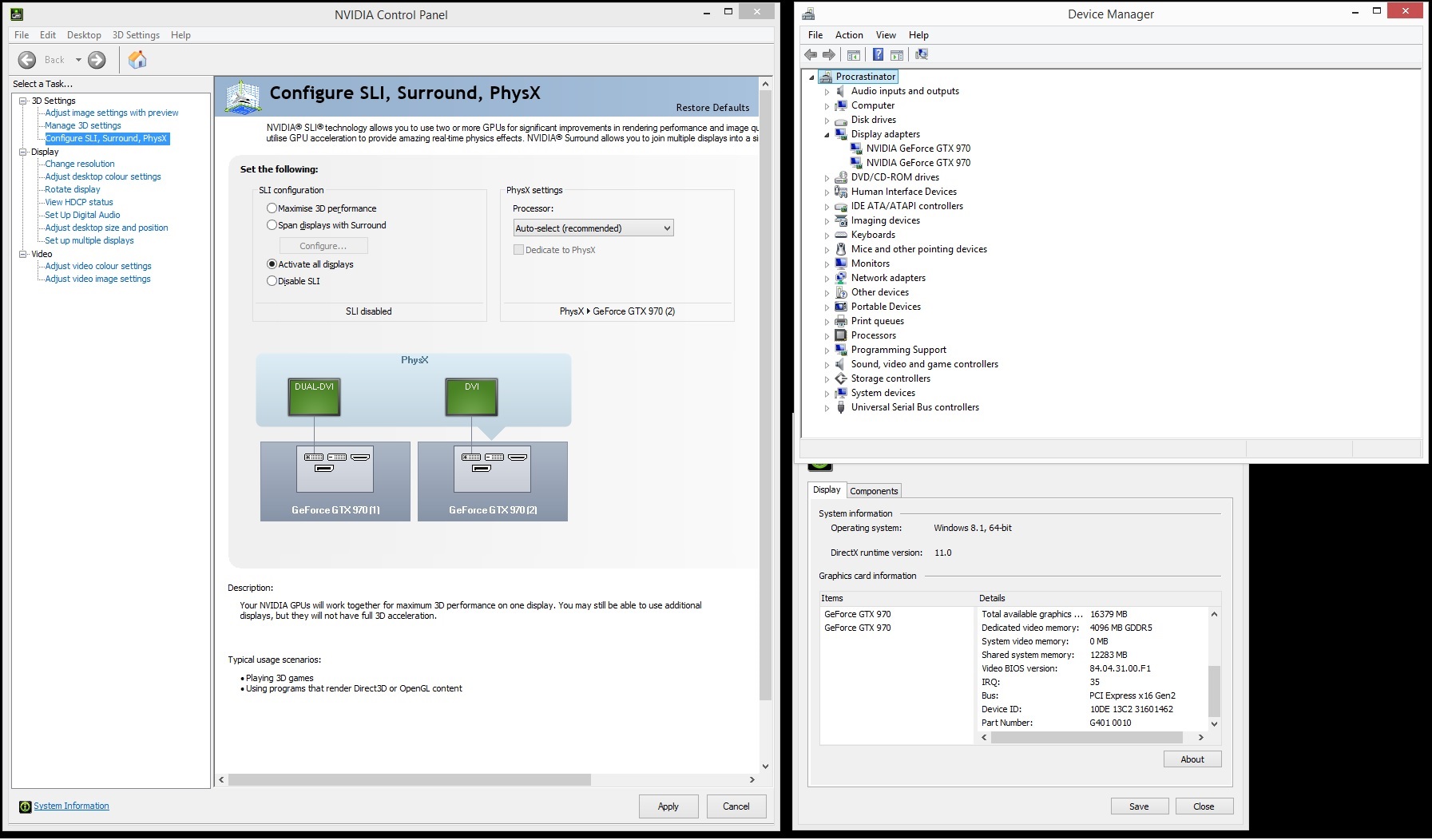Click the Apply button

pos(668,806)
